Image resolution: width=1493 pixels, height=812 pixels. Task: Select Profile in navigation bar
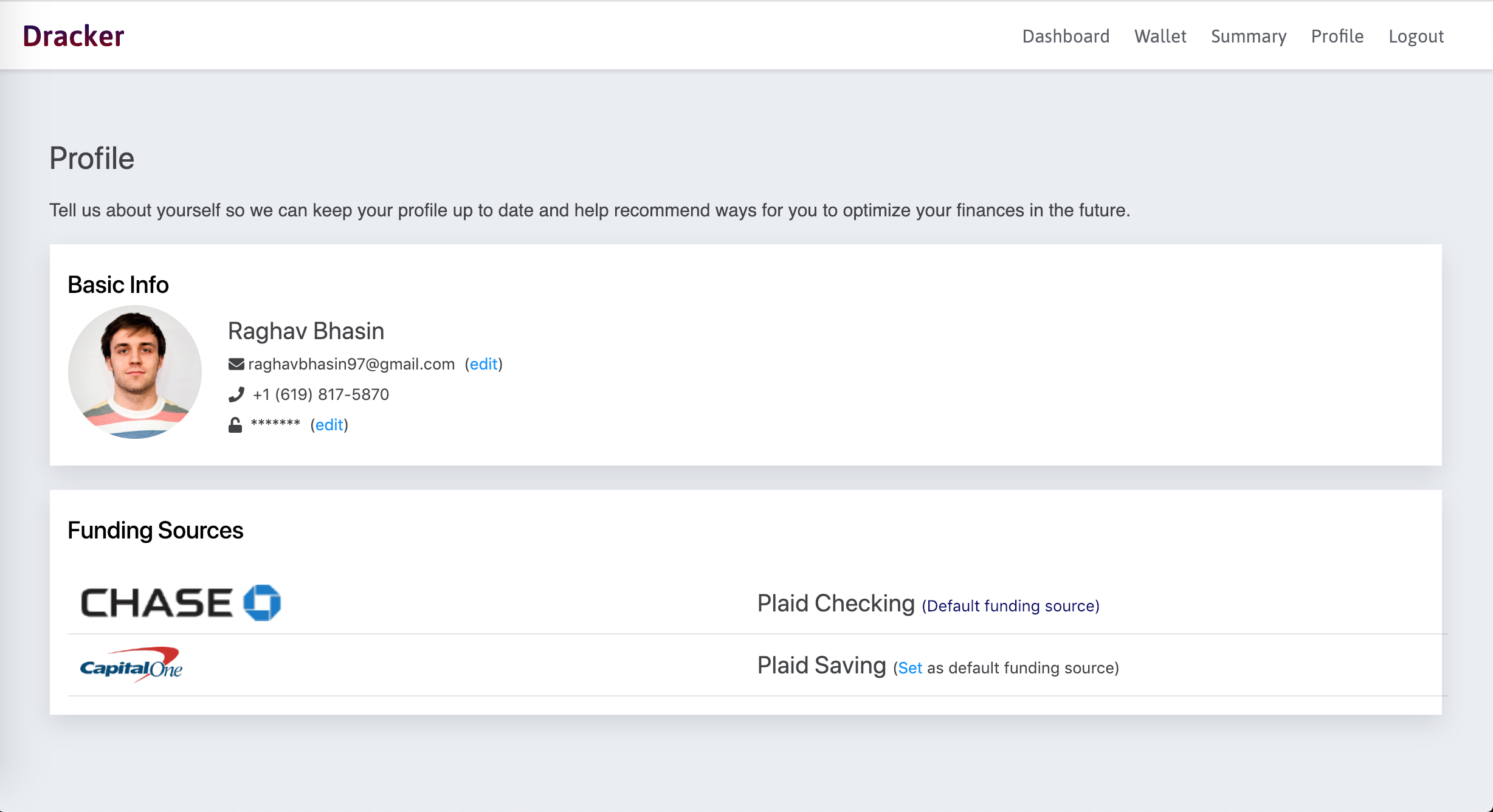point(1337,36)
